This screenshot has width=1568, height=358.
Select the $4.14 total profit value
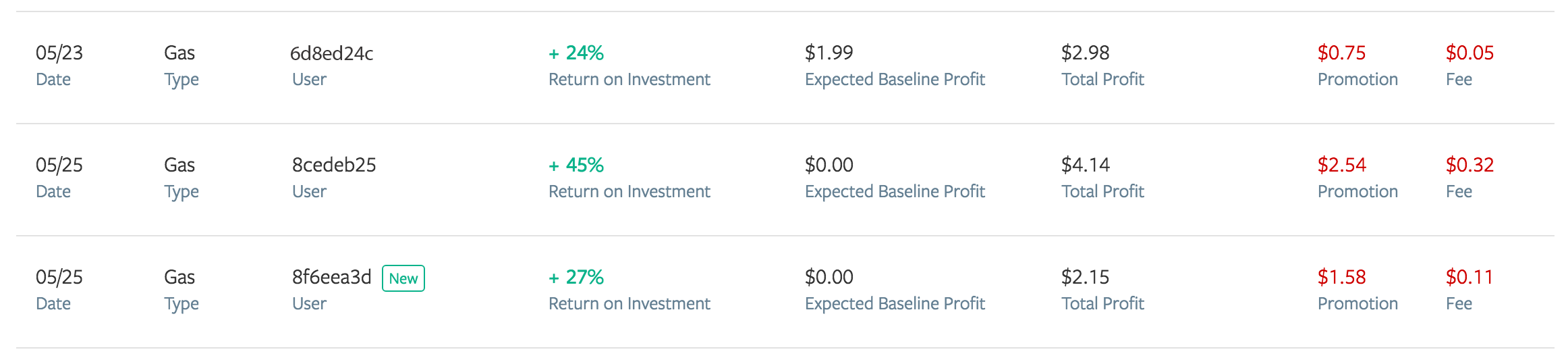pyautogui.click(x=1086, y=165)
